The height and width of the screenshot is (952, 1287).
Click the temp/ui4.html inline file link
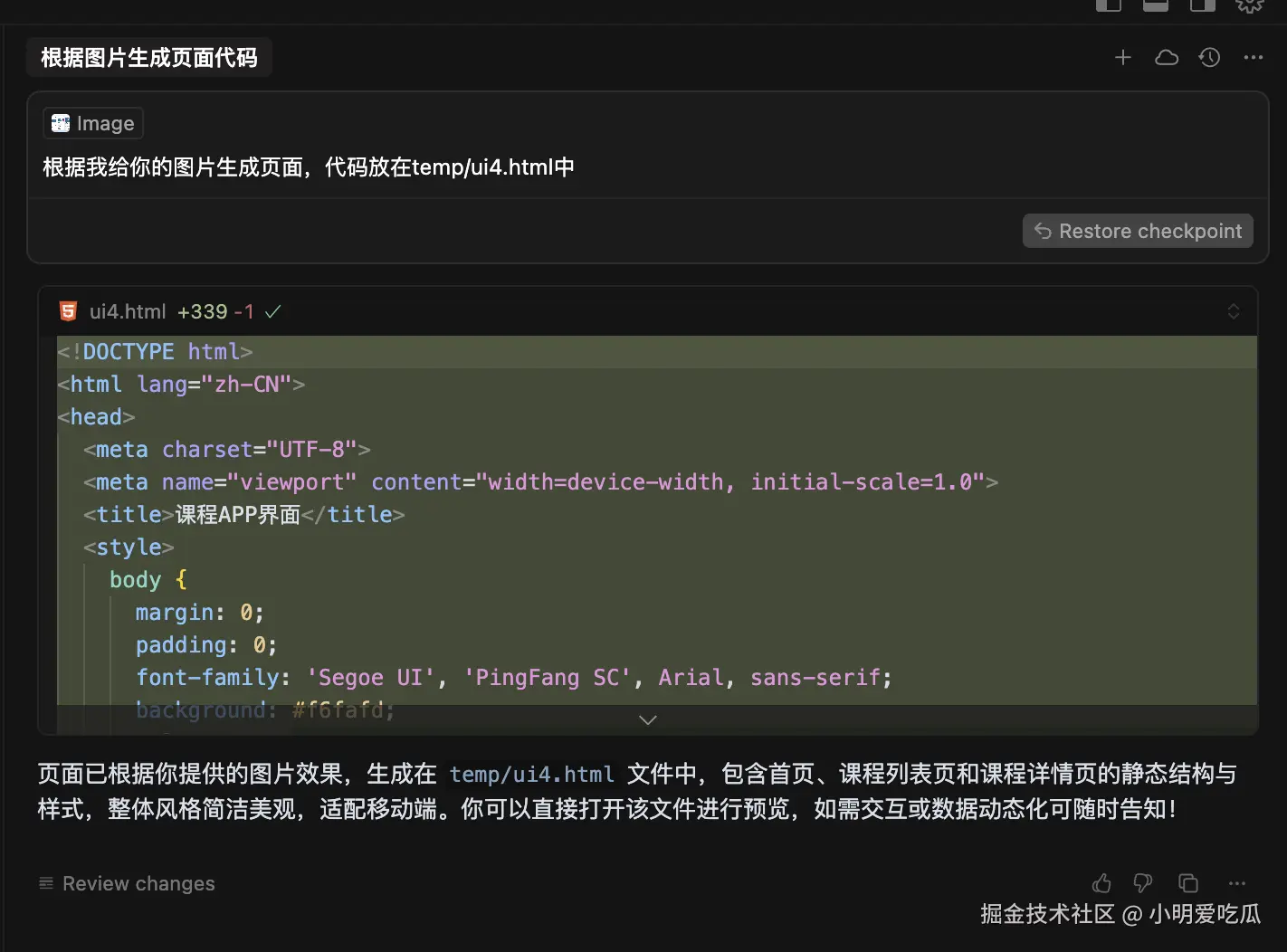pyautogui.click(x=532, y=775)
